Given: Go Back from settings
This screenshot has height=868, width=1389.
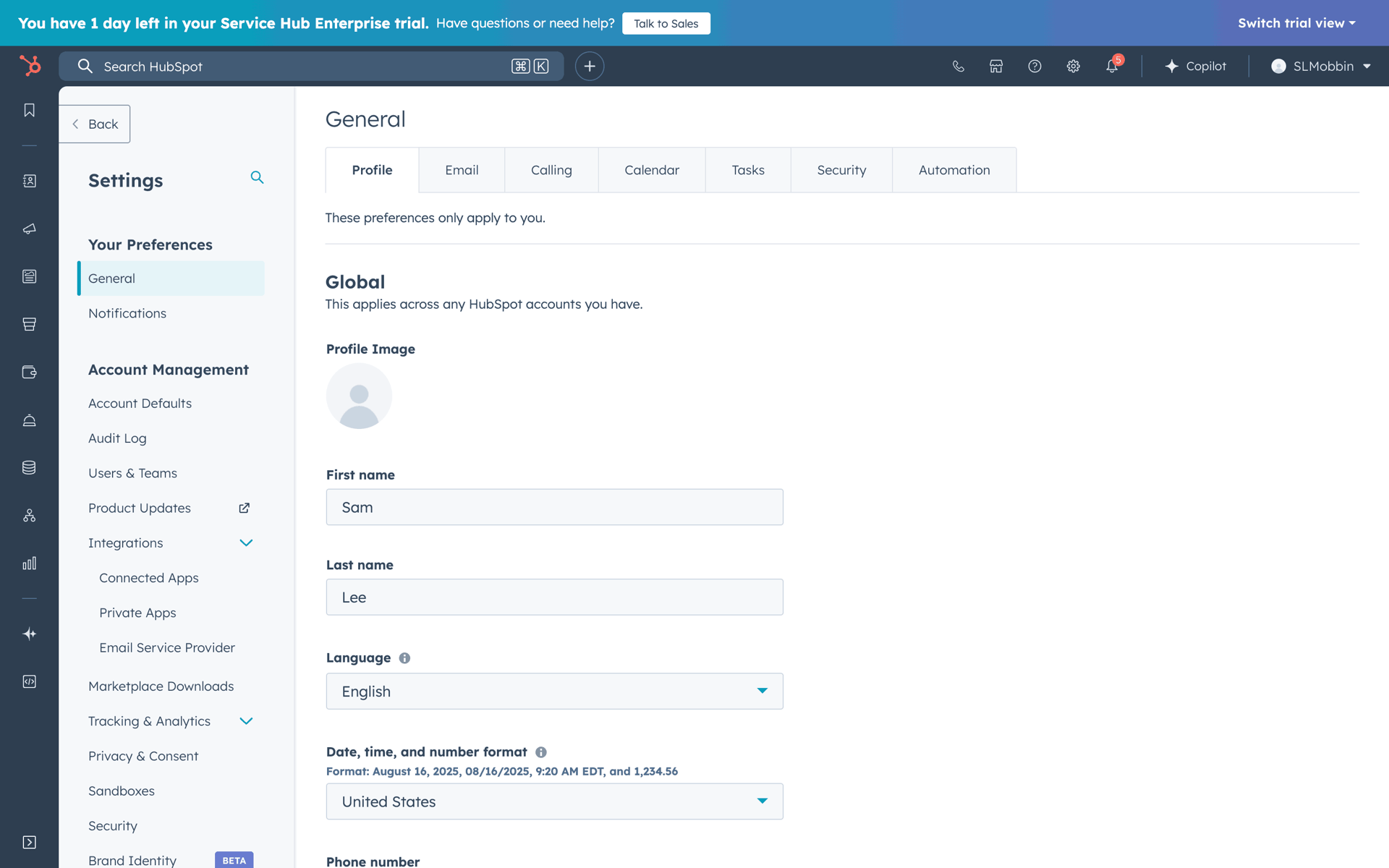Looking at the screenshot, I should [x=95, y=124].
